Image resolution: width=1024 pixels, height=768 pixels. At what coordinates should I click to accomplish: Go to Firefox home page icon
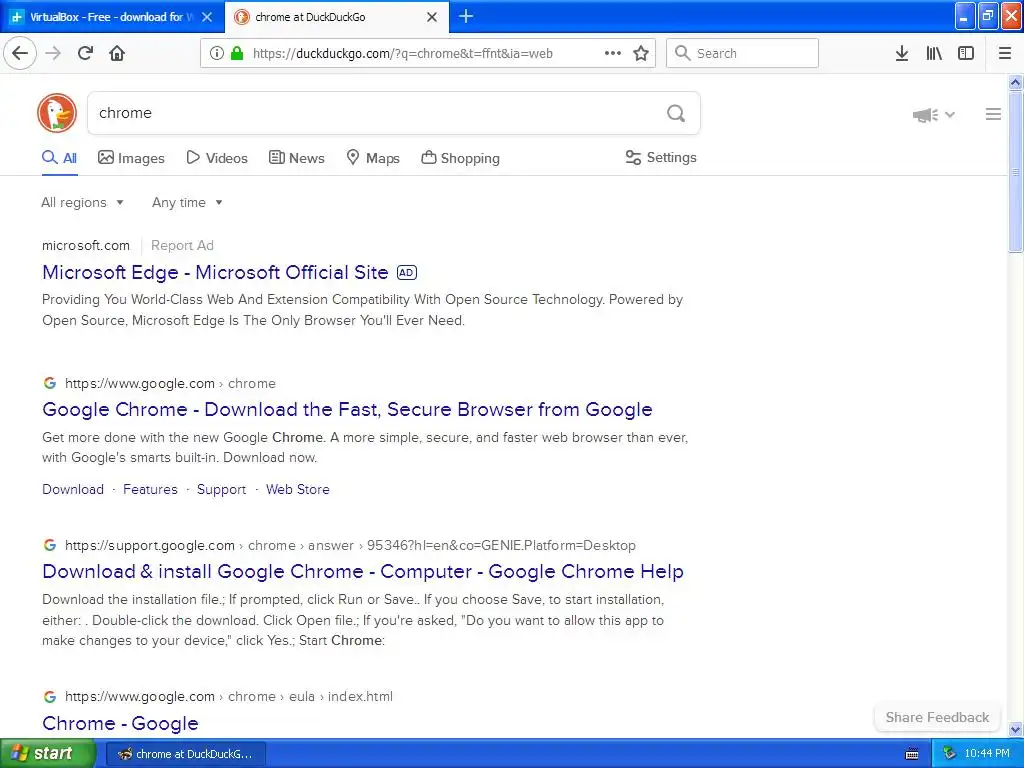[x=117, y=54]
